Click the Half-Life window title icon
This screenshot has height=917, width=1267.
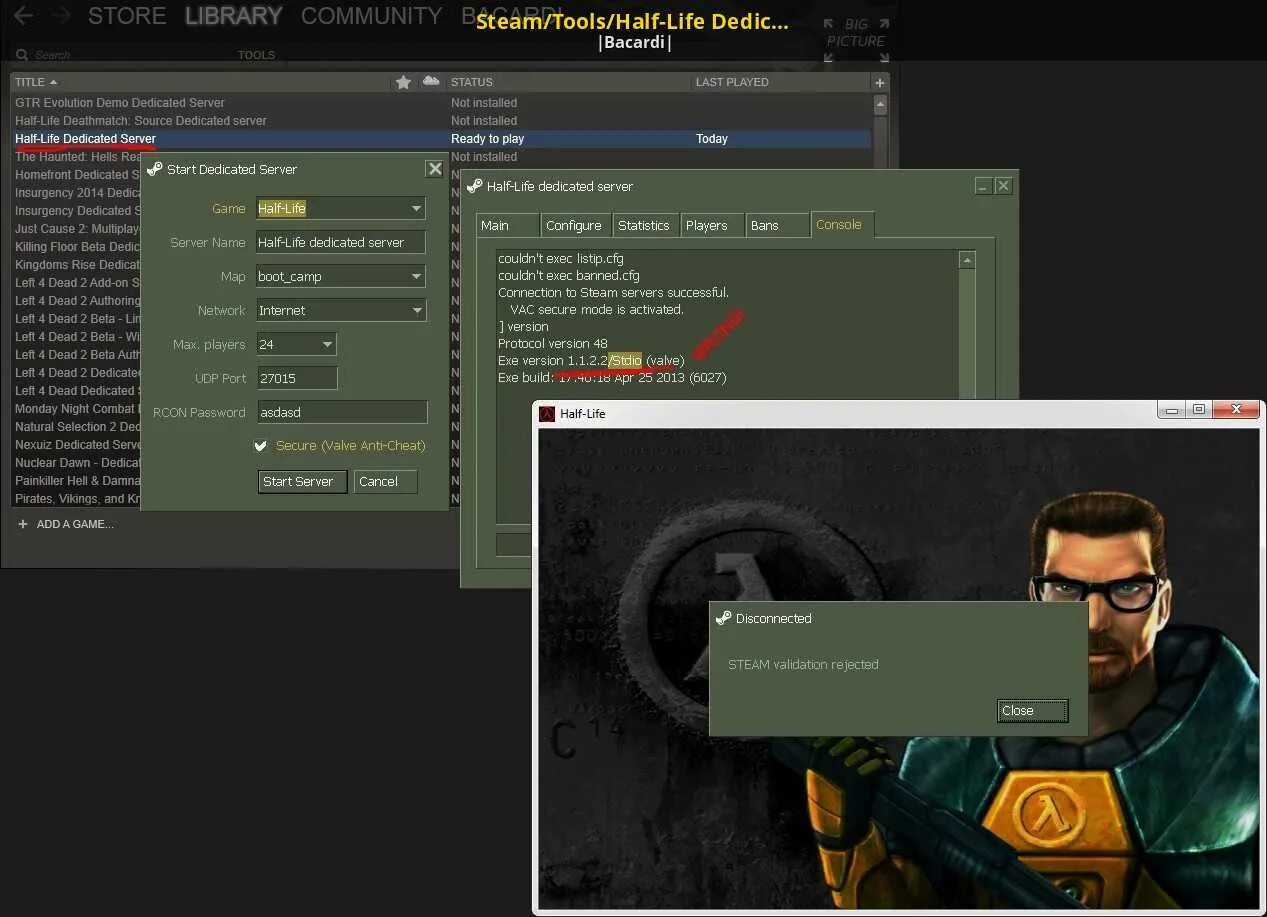pyautogui.click(x=547, y=413)
